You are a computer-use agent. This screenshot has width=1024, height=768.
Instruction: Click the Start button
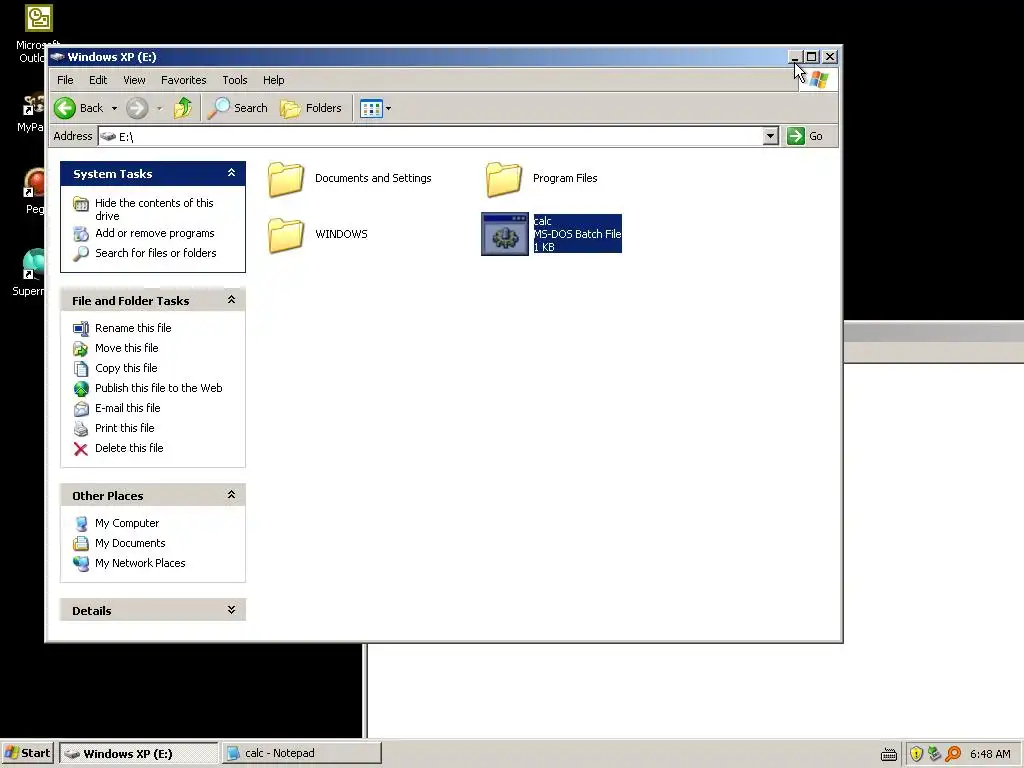27,753
